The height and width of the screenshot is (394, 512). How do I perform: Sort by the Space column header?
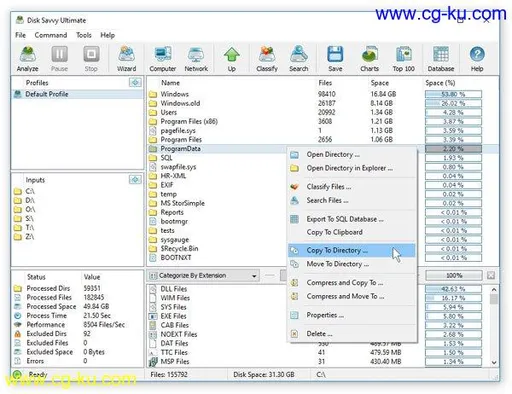380,83
